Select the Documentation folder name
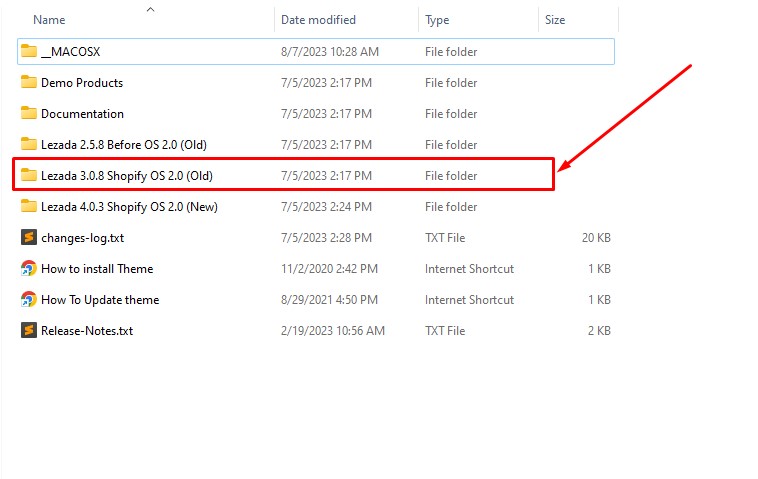Screen dimensions: 758x479 click(x=82, y=114)
